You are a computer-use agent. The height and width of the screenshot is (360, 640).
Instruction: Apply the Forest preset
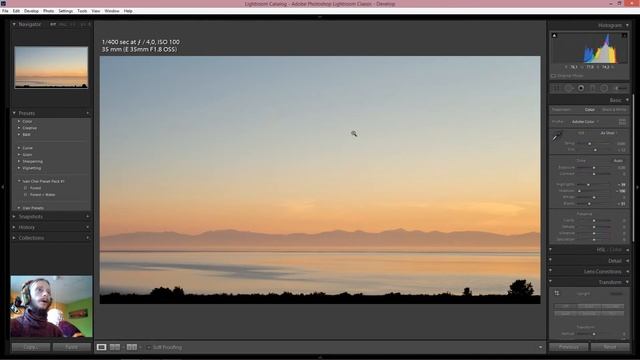[36, 188]
